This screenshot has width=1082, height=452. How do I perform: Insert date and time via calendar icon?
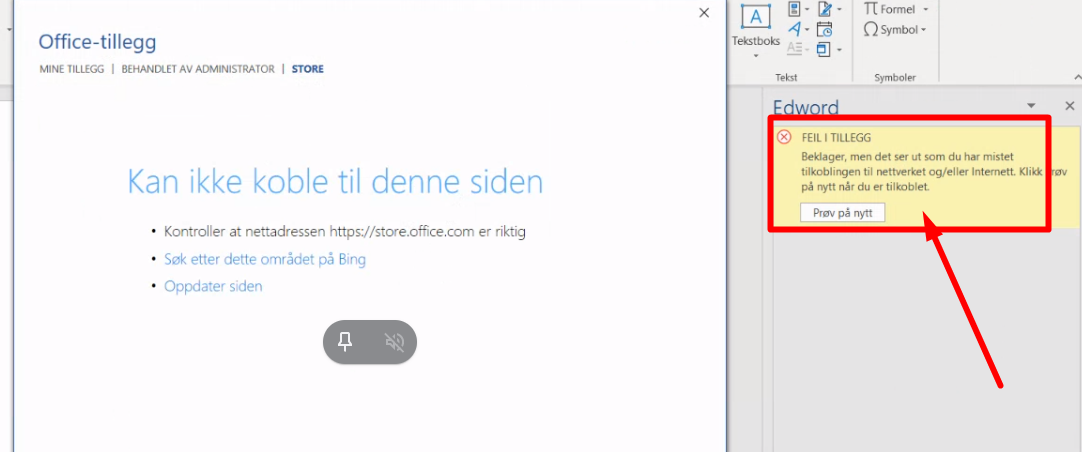tap(824, 29)
